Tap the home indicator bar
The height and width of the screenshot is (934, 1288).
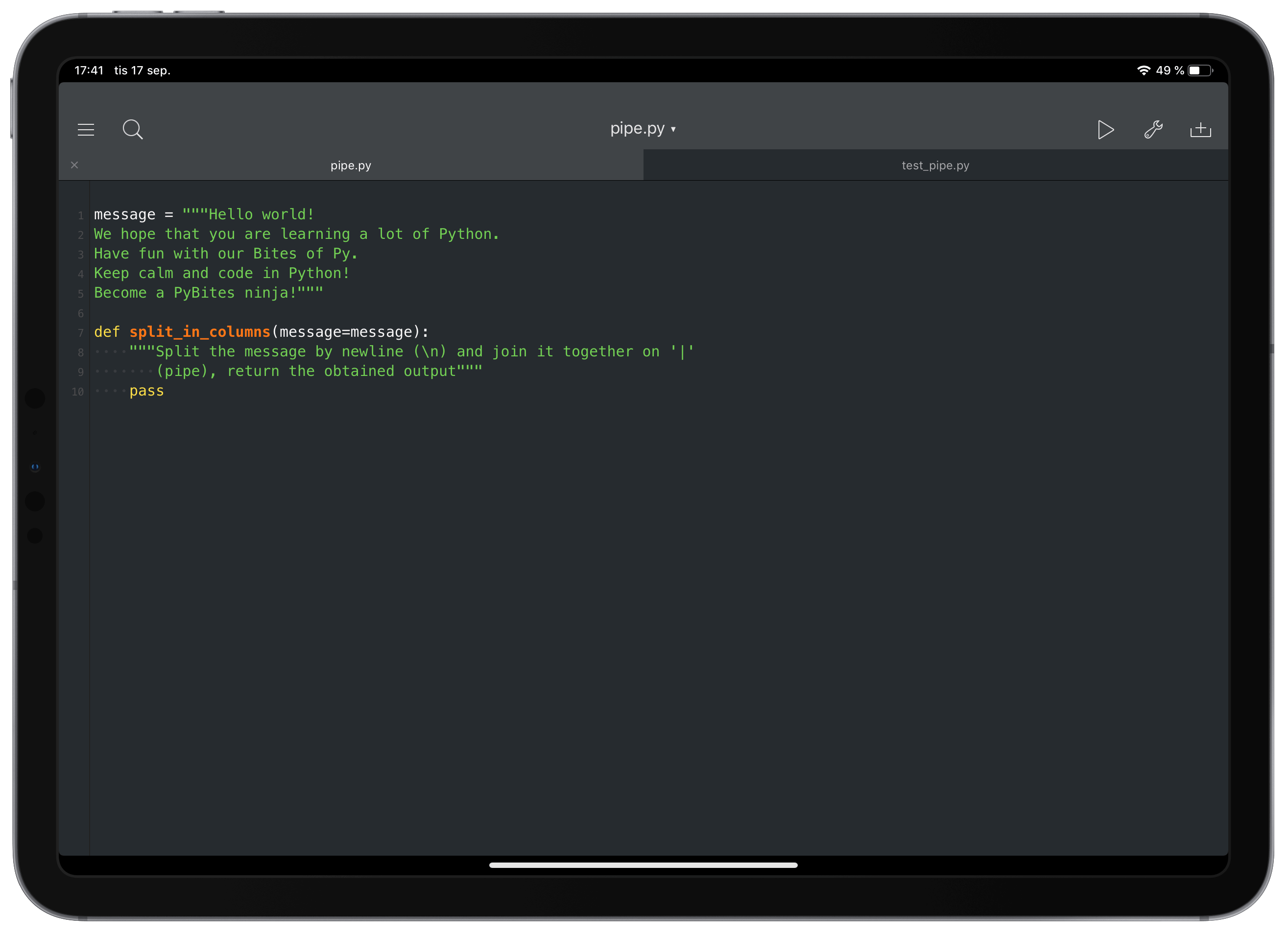643,864
